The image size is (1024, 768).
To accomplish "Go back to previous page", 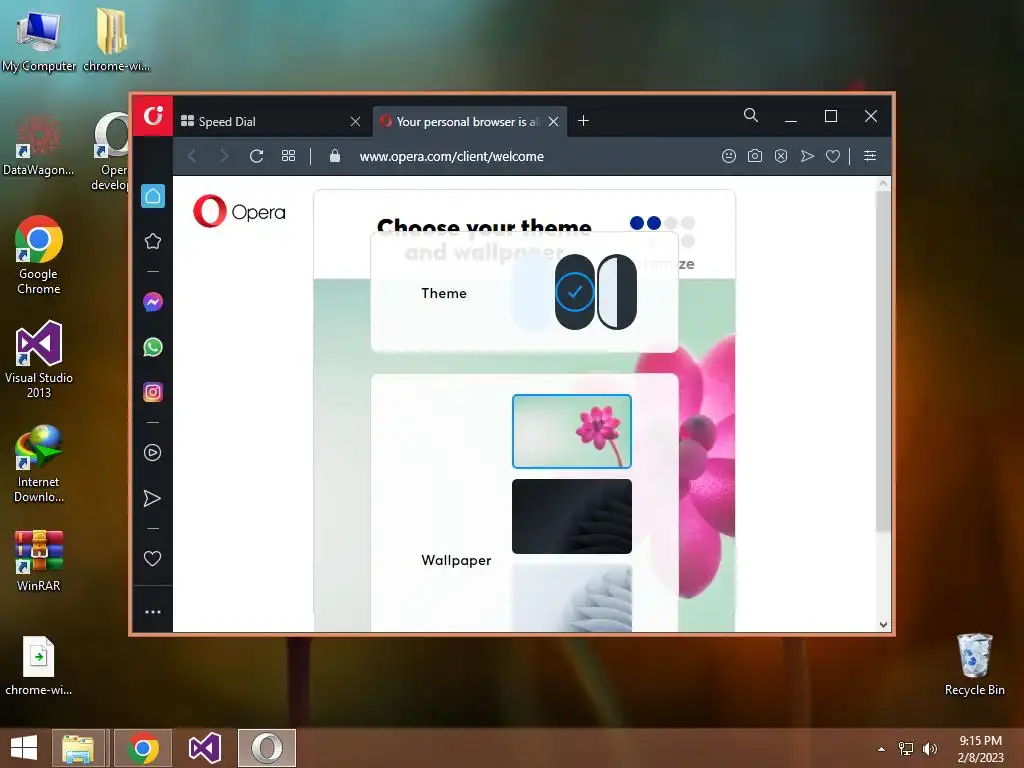I will point(192,156).
